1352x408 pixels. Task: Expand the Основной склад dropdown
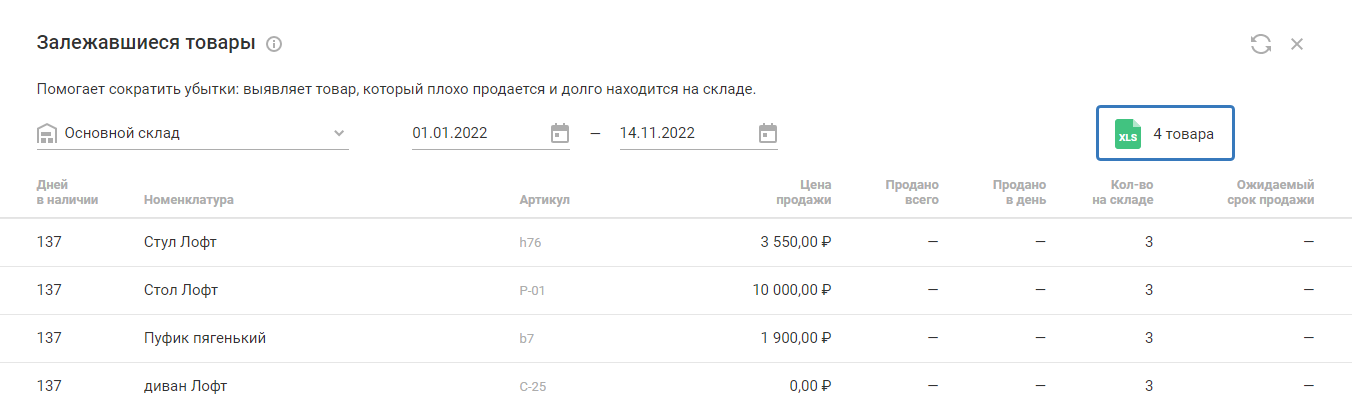tap(339, 133)
